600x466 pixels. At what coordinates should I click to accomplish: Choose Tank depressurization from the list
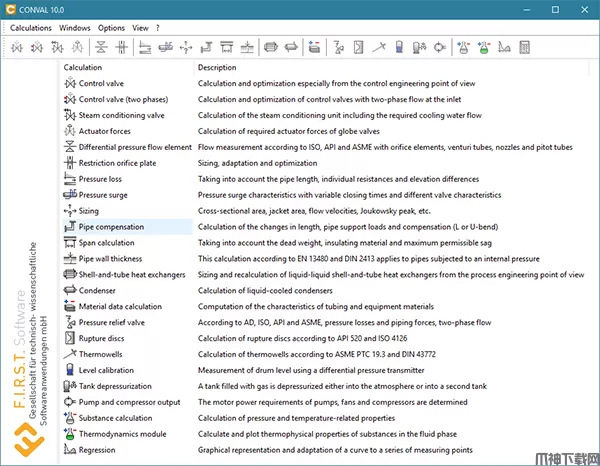click(115, 386)
